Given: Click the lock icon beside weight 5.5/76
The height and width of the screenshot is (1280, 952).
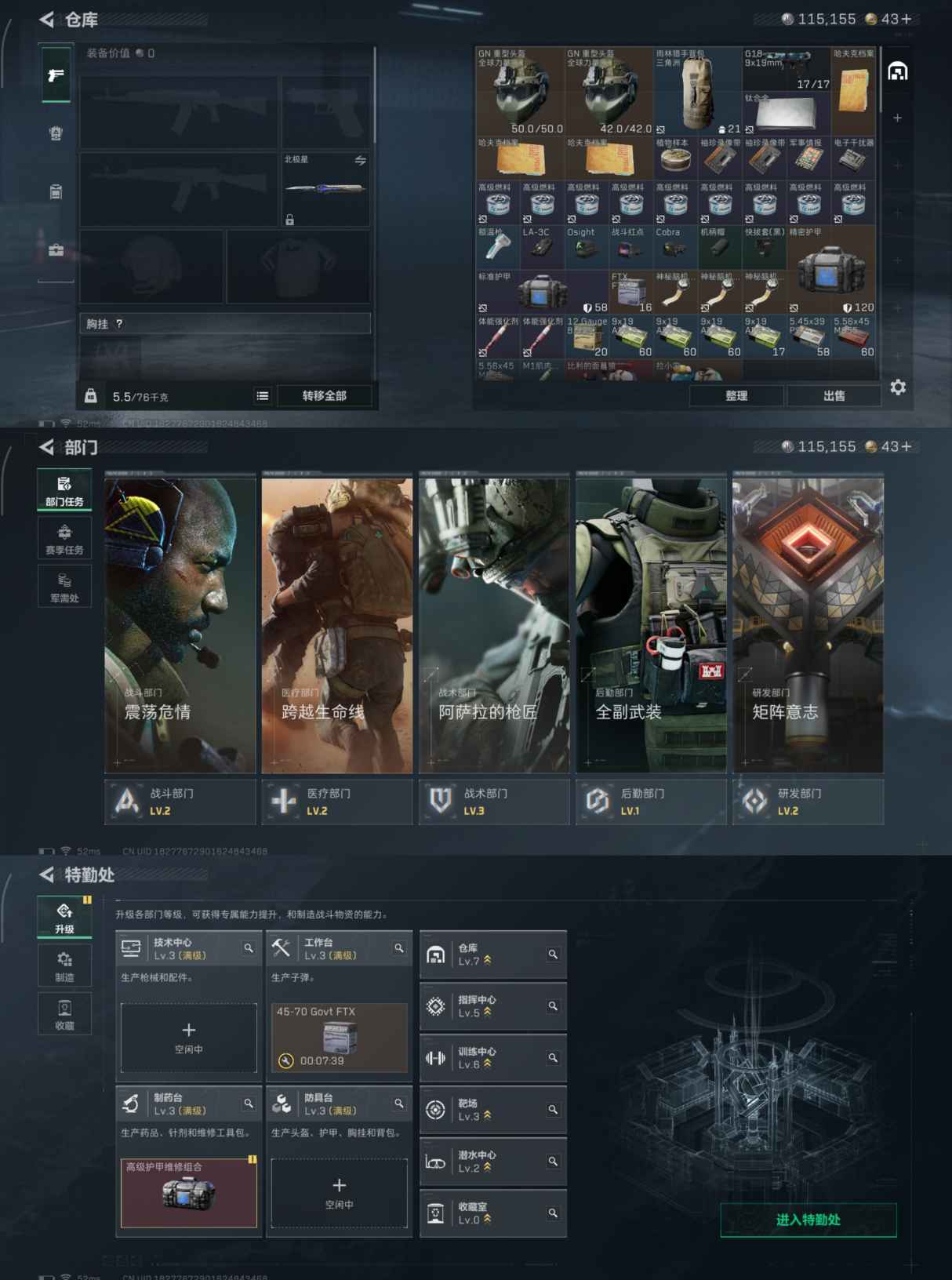Looking at the screenshot, I should [91, 396].
